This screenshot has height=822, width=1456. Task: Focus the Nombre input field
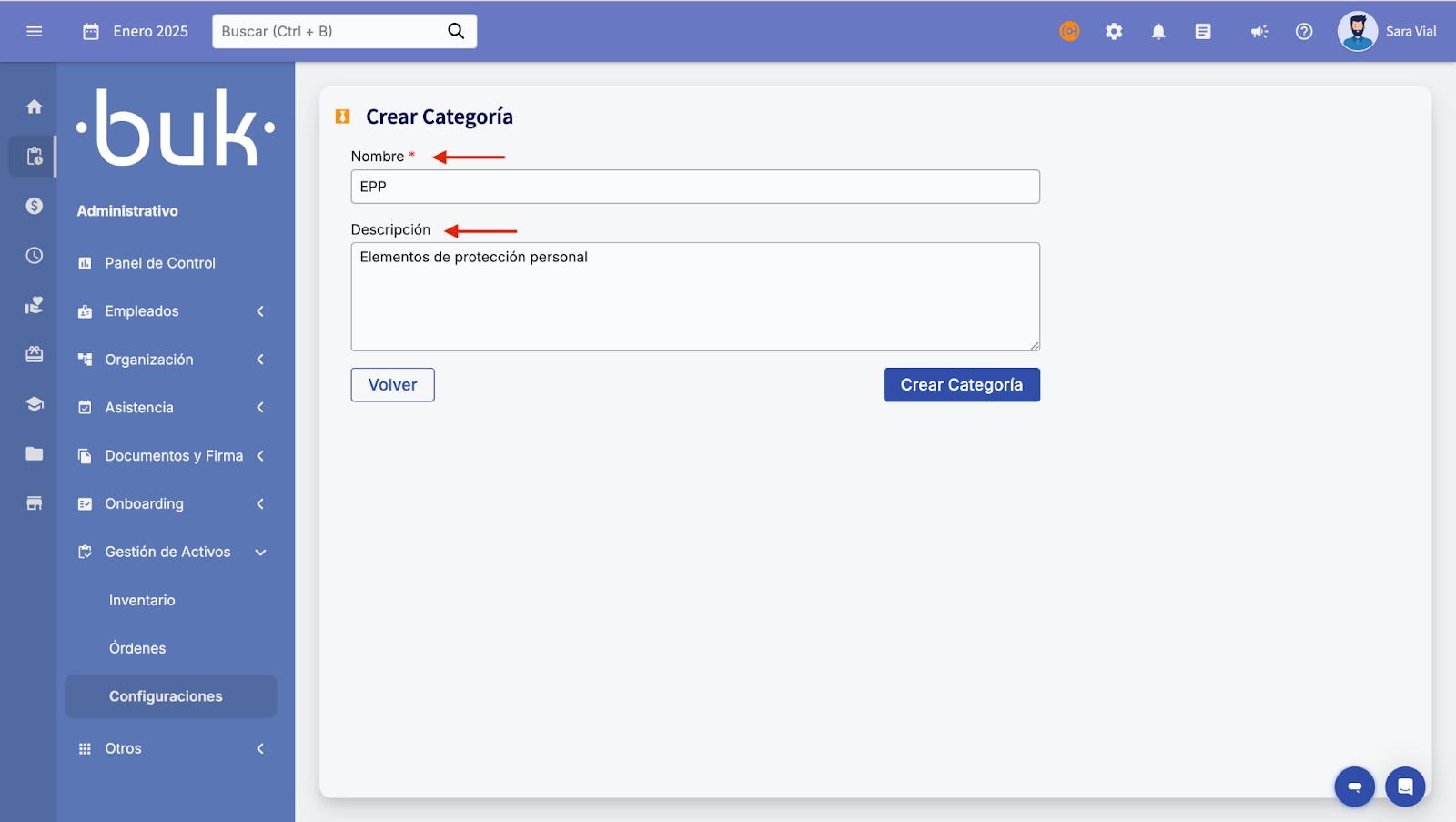pos(694,187)
